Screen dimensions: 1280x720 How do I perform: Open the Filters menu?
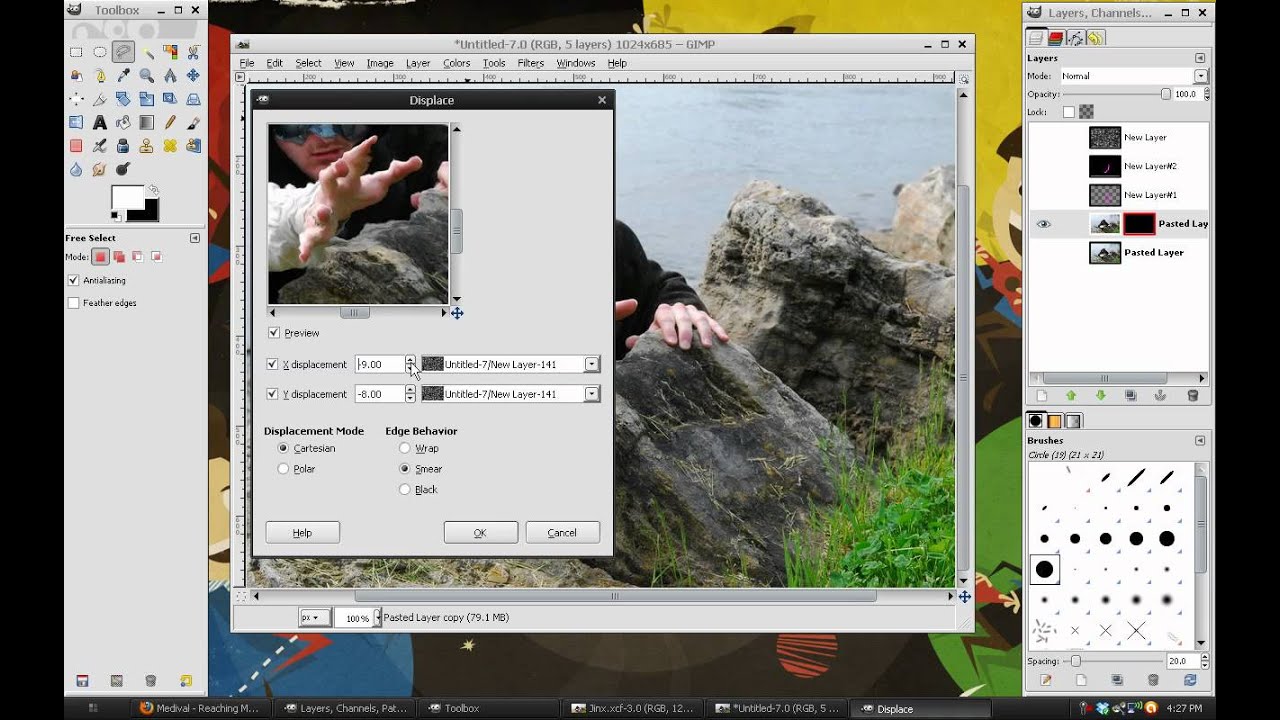point(530,63)
